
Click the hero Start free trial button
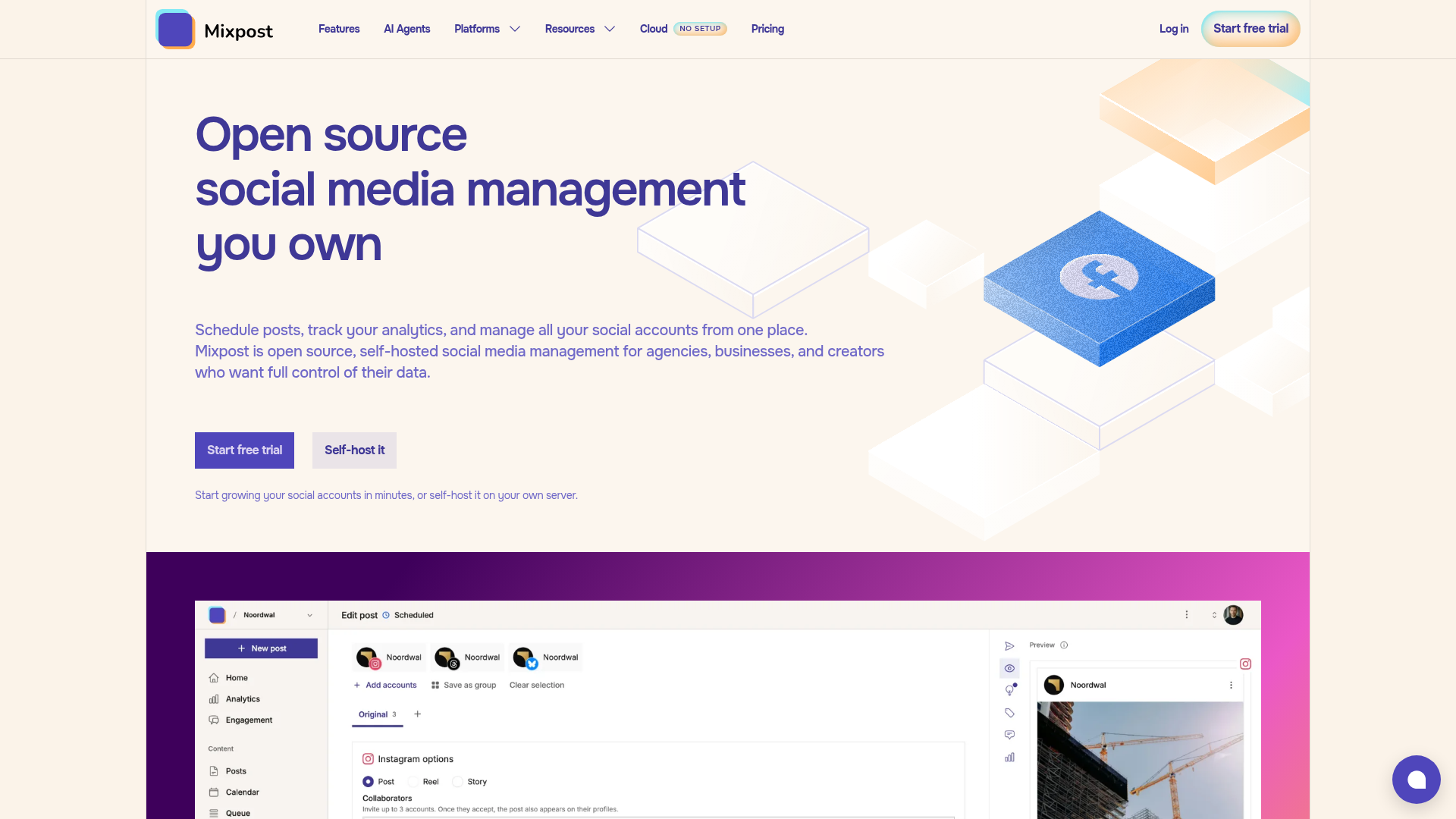(244, 450)
